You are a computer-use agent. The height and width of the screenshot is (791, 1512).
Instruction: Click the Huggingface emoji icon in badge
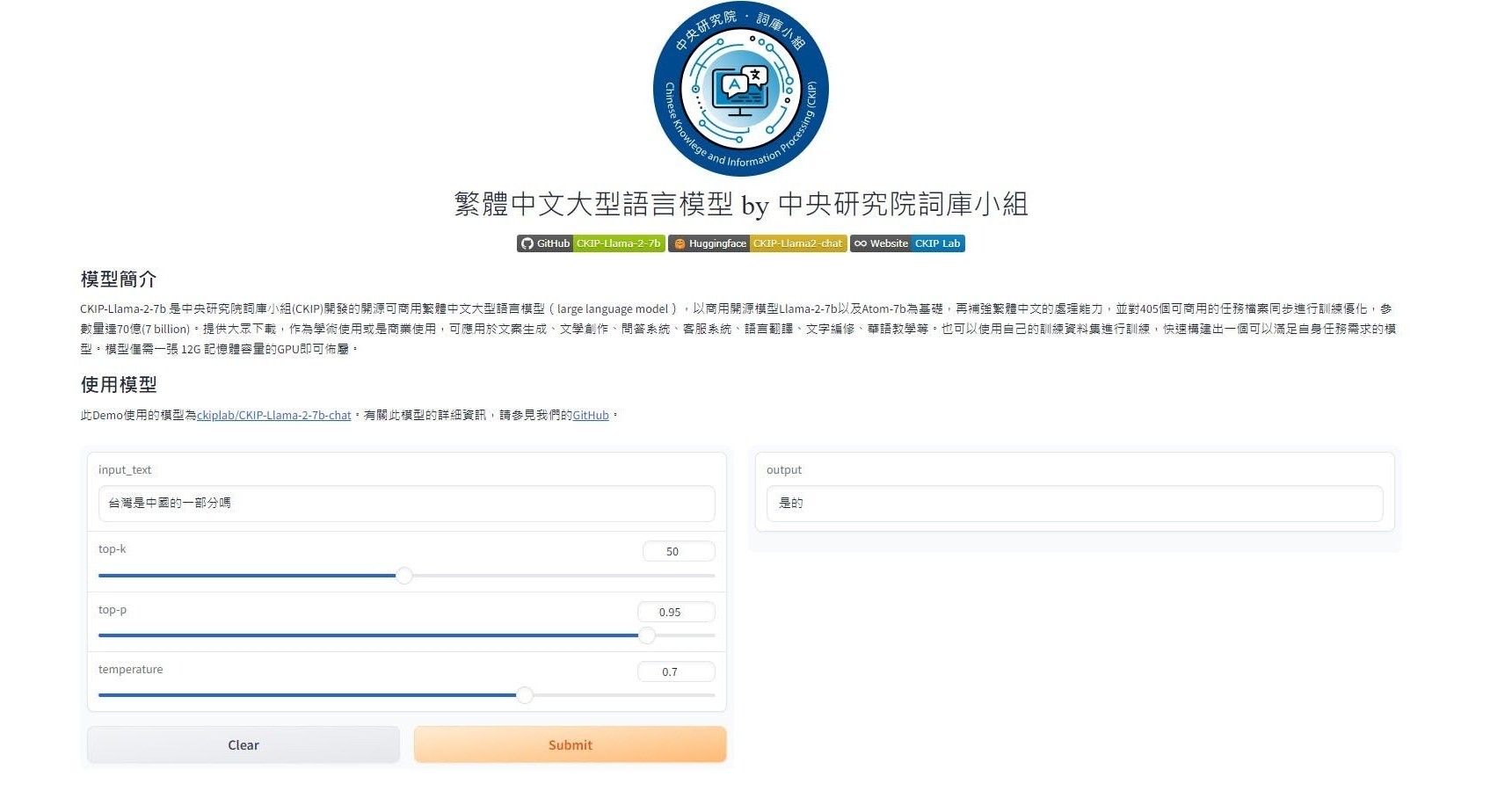pos(680,243)
